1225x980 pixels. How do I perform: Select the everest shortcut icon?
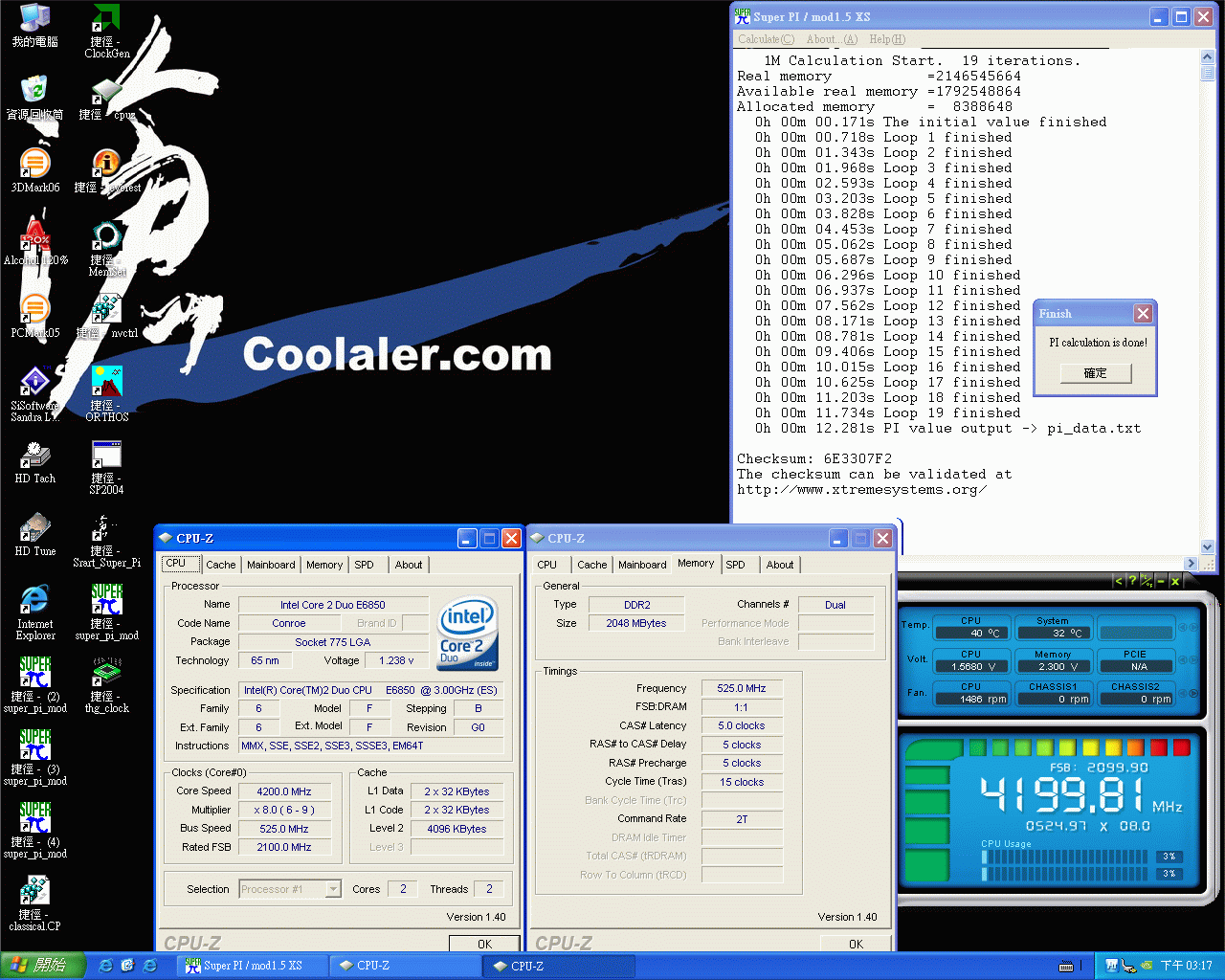(x=107, y=170)
